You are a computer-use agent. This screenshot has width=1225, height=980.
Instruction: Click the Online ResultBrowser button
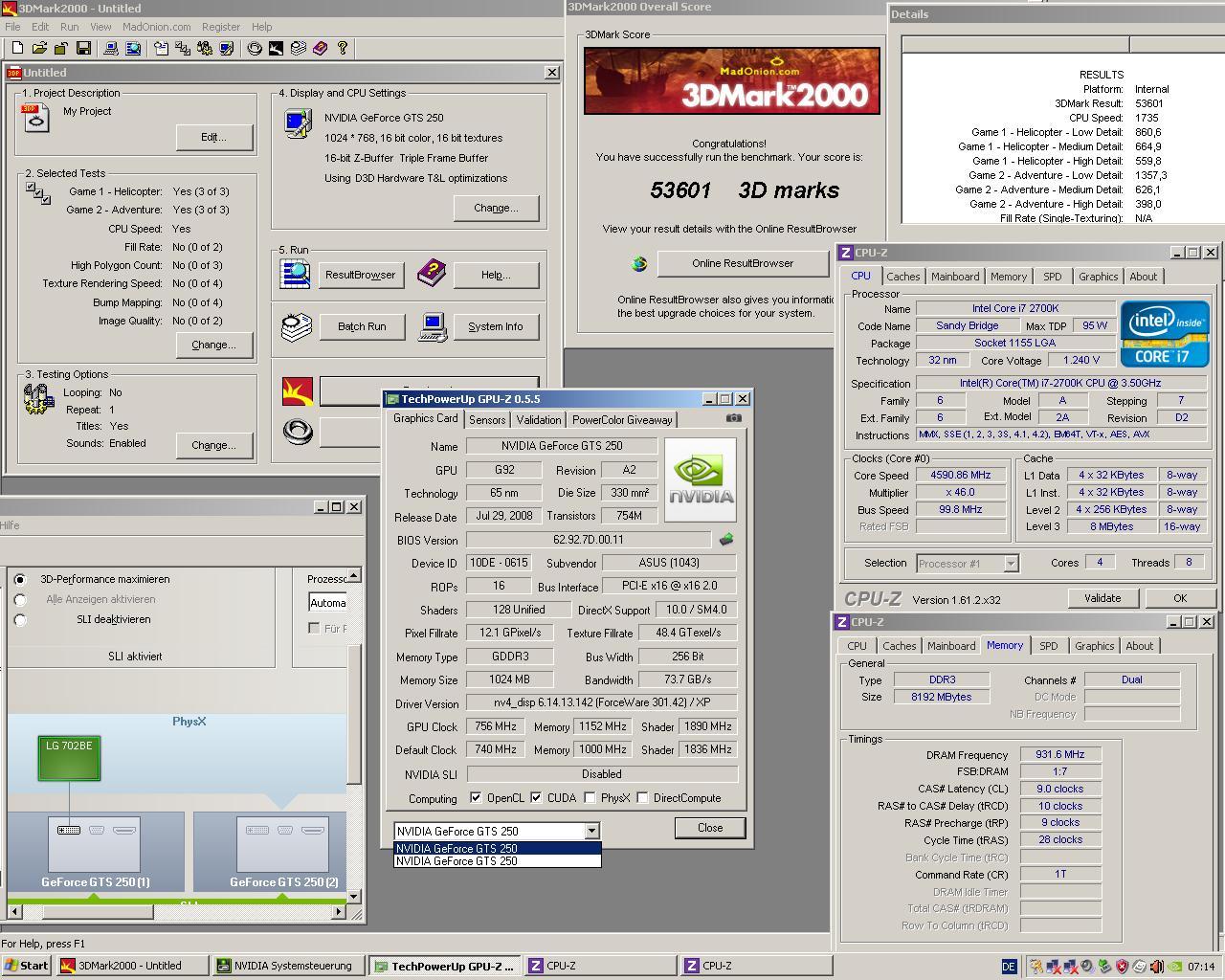coord(743,263)
